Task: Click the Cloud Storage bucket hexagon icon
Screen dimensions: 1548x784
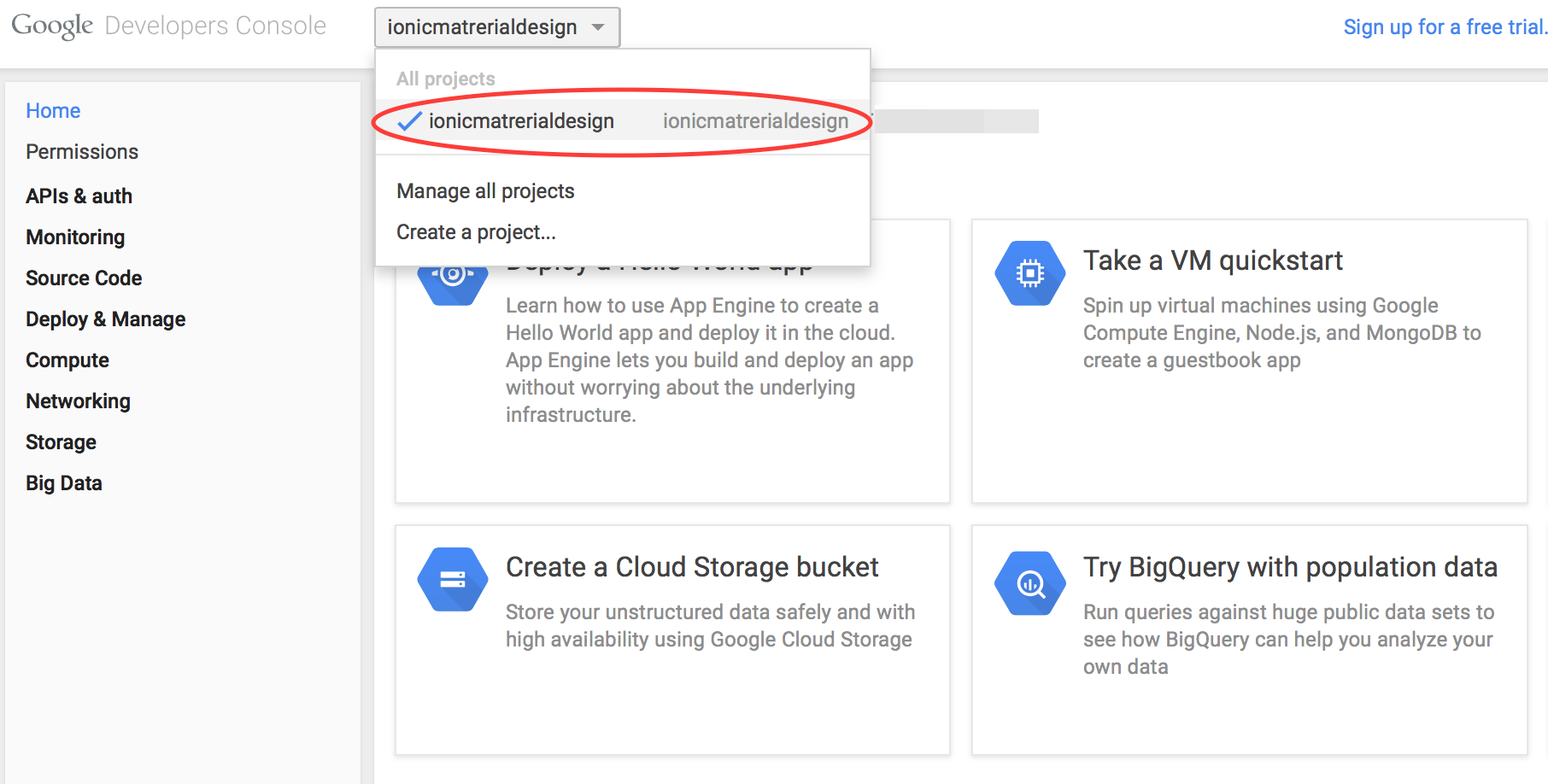Action: coord(452,580)
